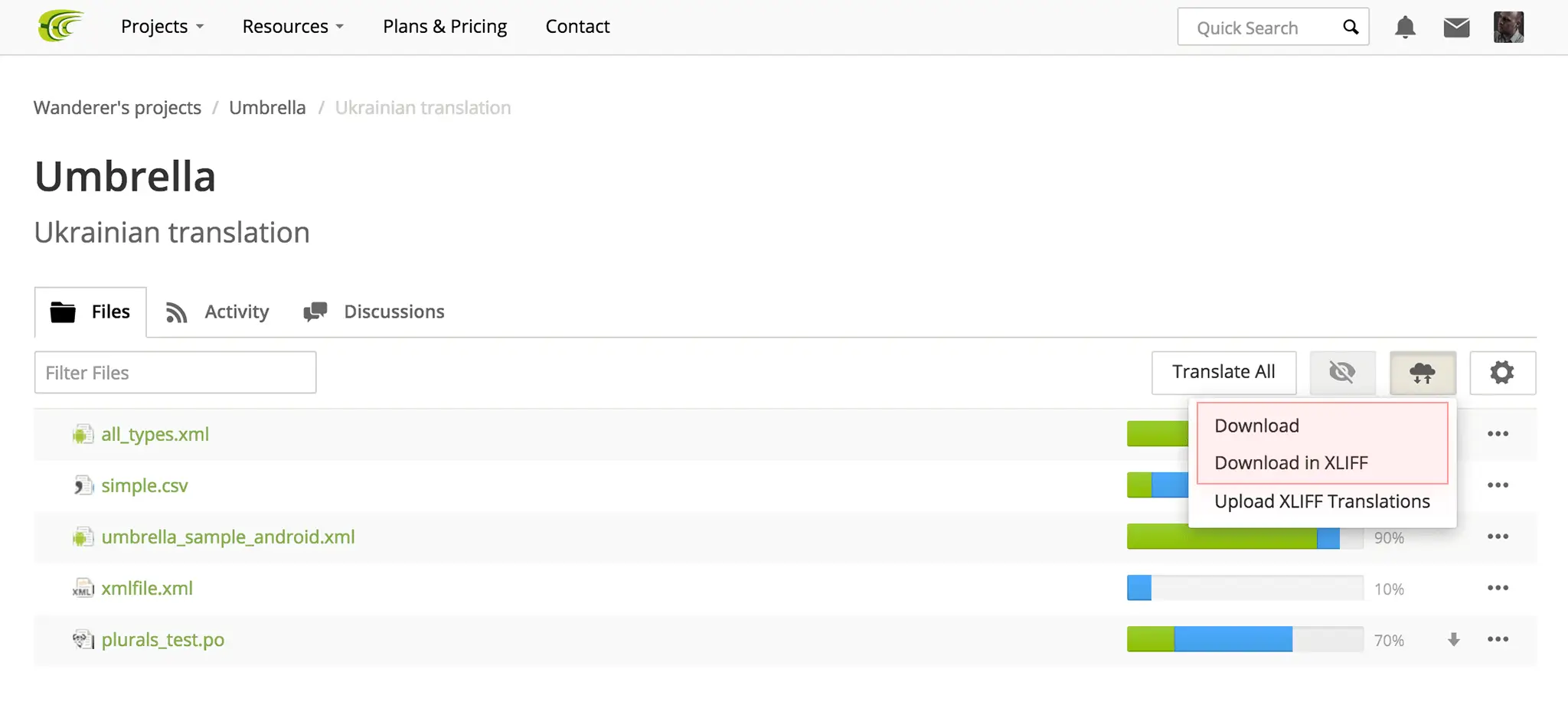Viewport: 1568px width, 708px height.
Task: Click the plurals_test.po progress bar
Action: 1245,639
